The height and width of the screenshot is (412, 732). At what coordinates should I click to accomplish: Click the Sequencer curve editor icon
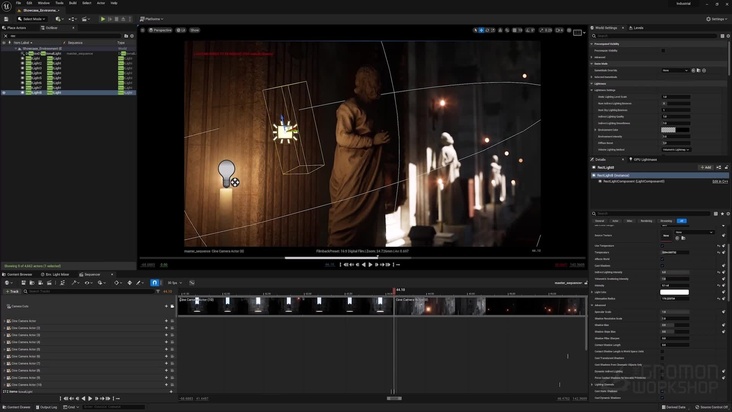[x=192, y=283]
